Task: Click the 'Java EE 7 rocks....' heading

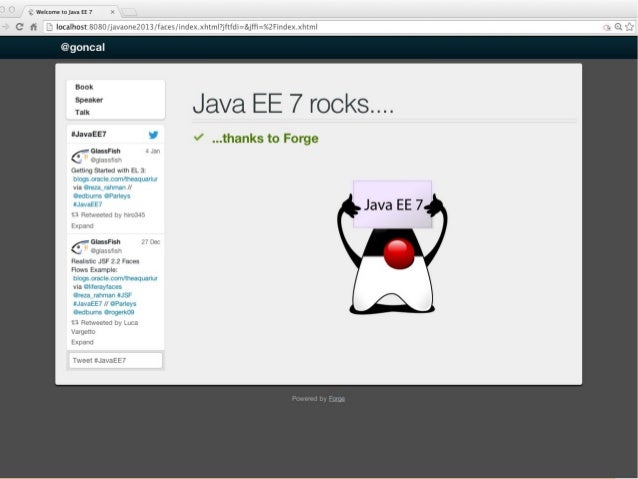Action: 293,104
